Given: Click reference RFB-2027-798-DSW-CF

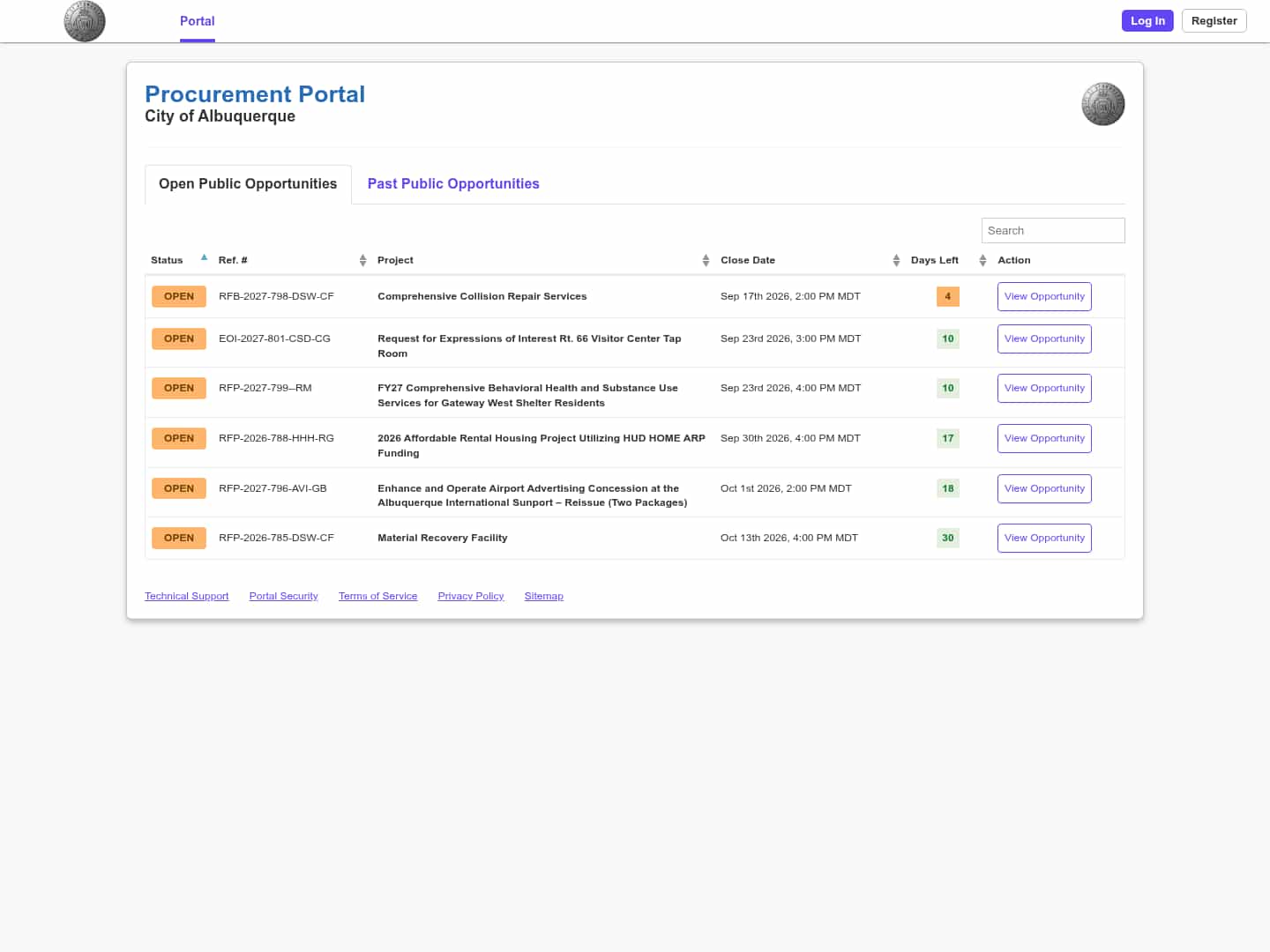Looking at the screenshot, I should 276,296.
